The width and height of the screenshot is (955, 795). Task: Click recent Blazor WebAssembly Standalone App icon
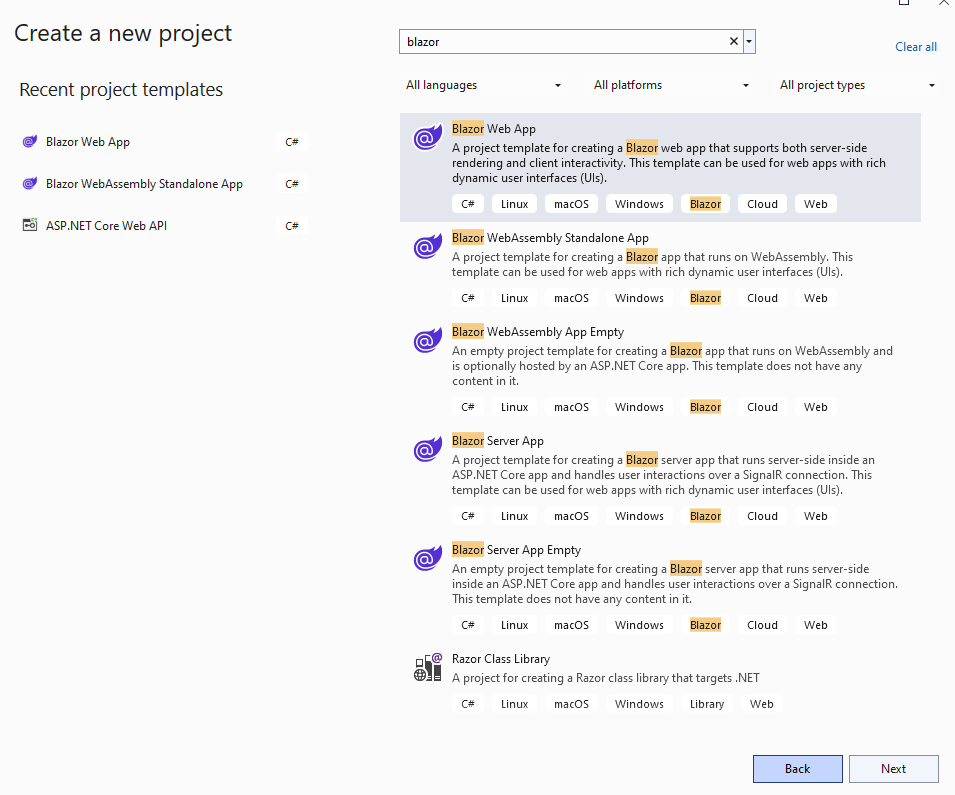tap(30, 183)
